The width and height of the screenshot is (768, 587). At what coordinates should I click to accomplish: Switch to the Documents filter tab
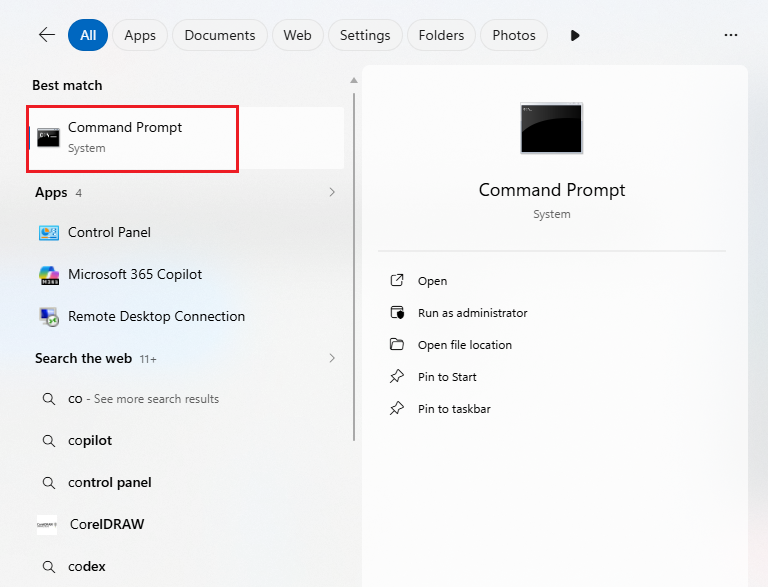(x=220, y=35)
